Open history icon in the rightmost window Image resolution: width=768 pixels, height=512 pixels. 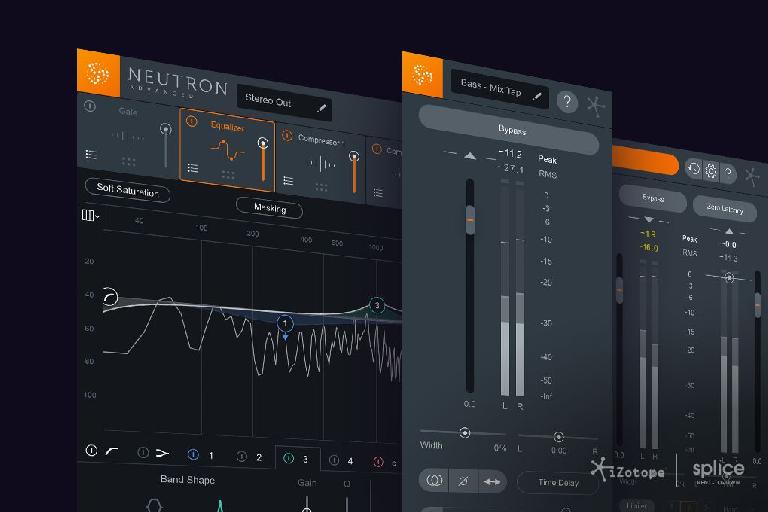point(694,169)
